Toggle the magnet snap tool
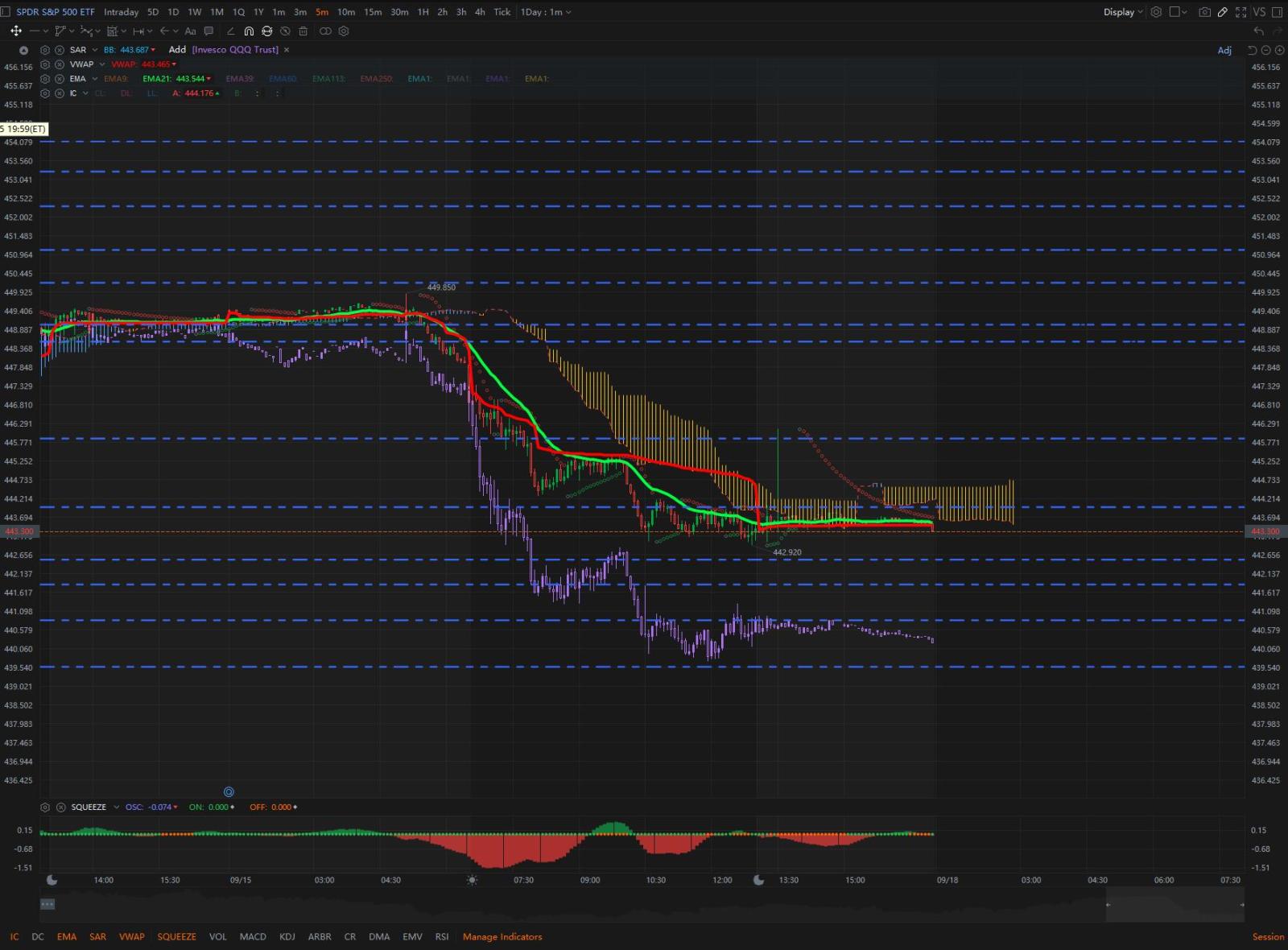Screen dimensions: 1288x950 [x=249, y=31]
